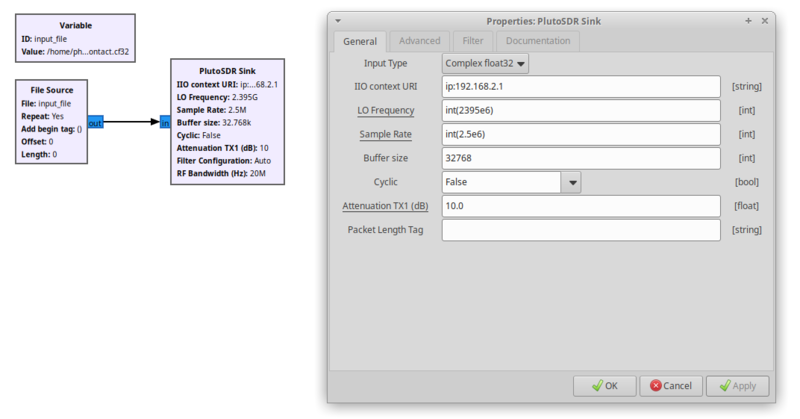The width and height of the screenshot is (800, 419).
Task: Click the File Source 'out' port
Action: click(95, 122)
